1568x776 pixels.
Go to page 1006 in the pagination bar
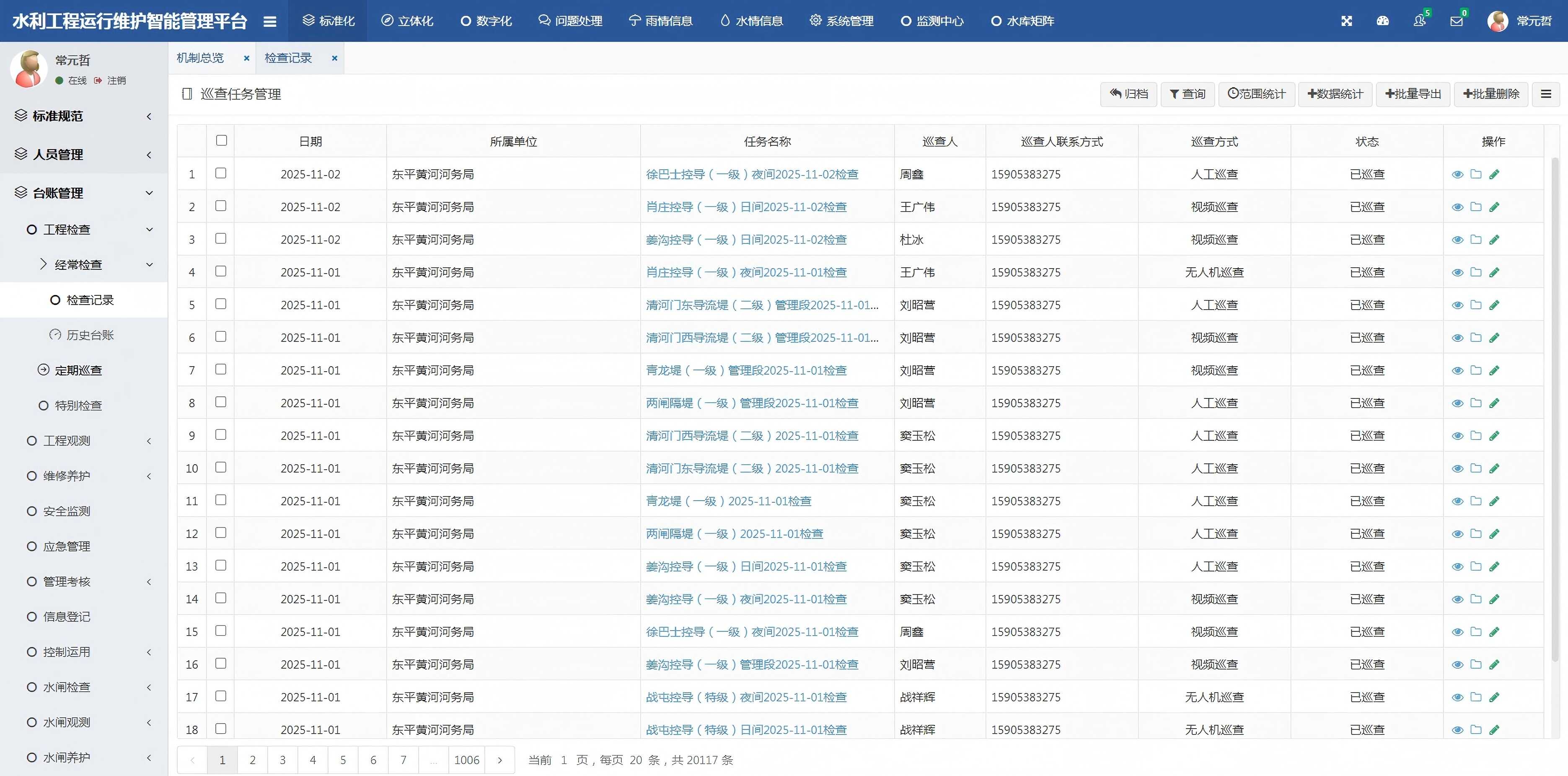[467, 760]
